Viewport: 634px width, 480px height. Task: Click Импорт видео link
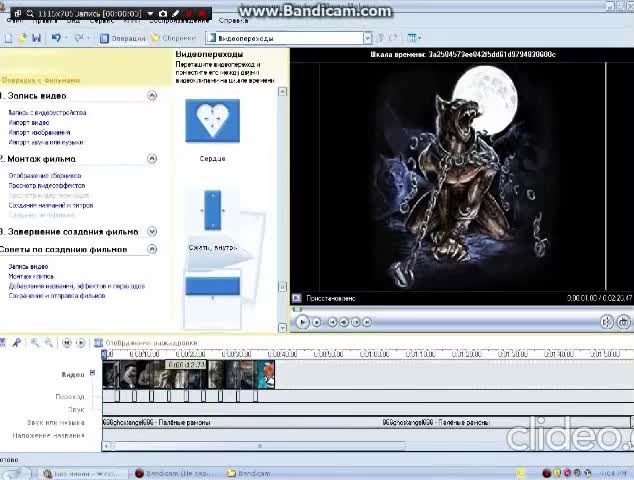[x=29, y=123]
